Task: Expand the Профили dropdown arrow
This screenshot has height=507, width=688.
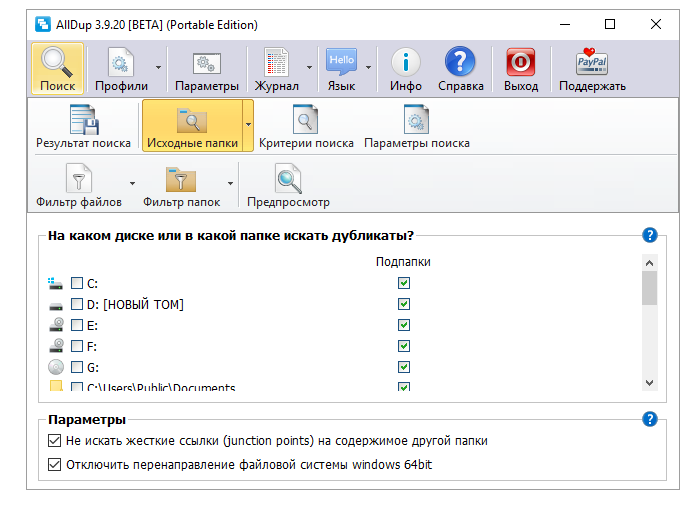Action: tap(158, 68)
